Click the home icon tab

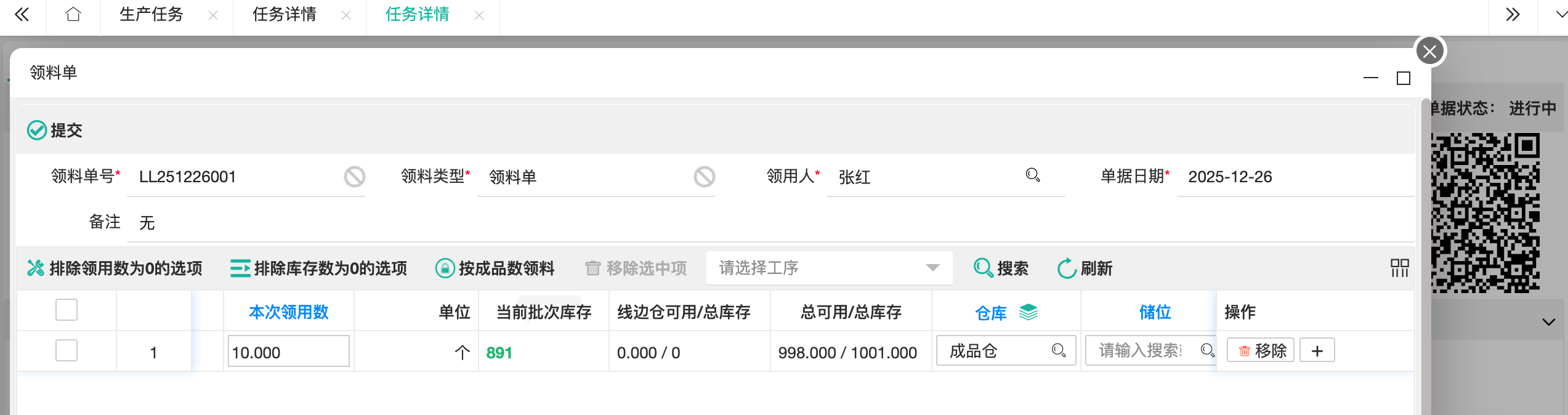(73, 15)
